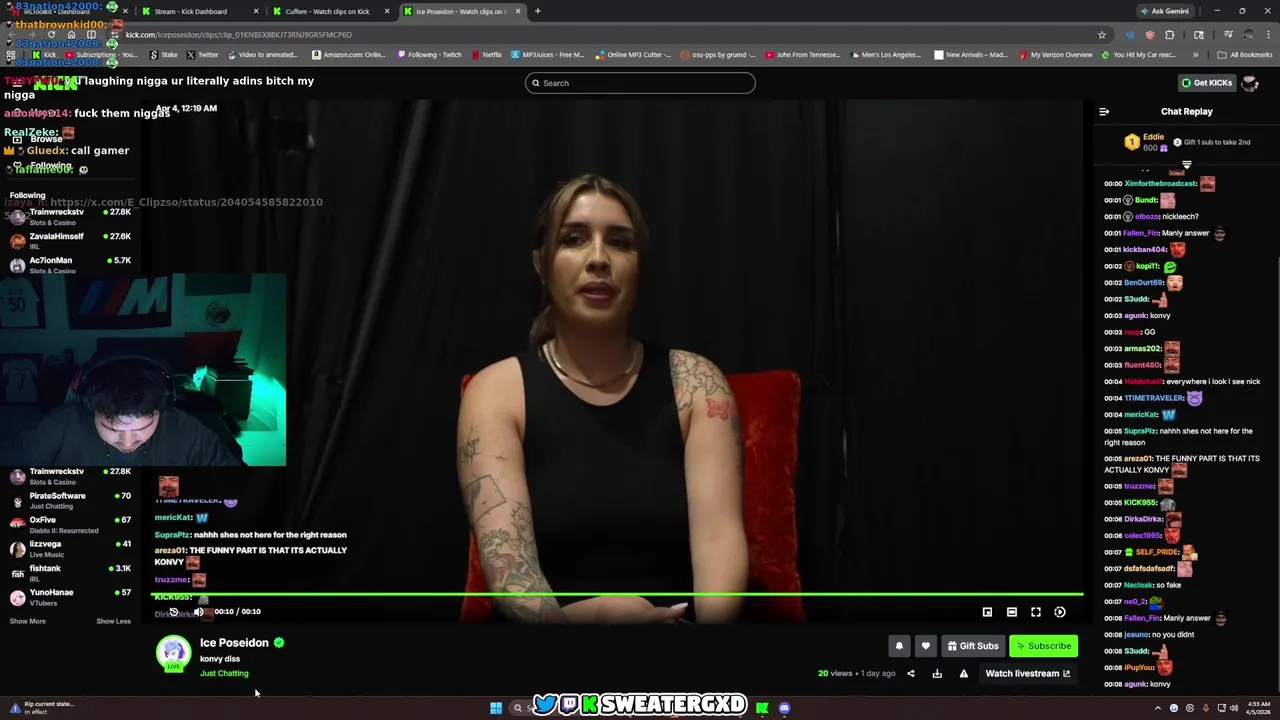Open the Just Chatting category link
1280x720 pixels.
coord(224,673)
